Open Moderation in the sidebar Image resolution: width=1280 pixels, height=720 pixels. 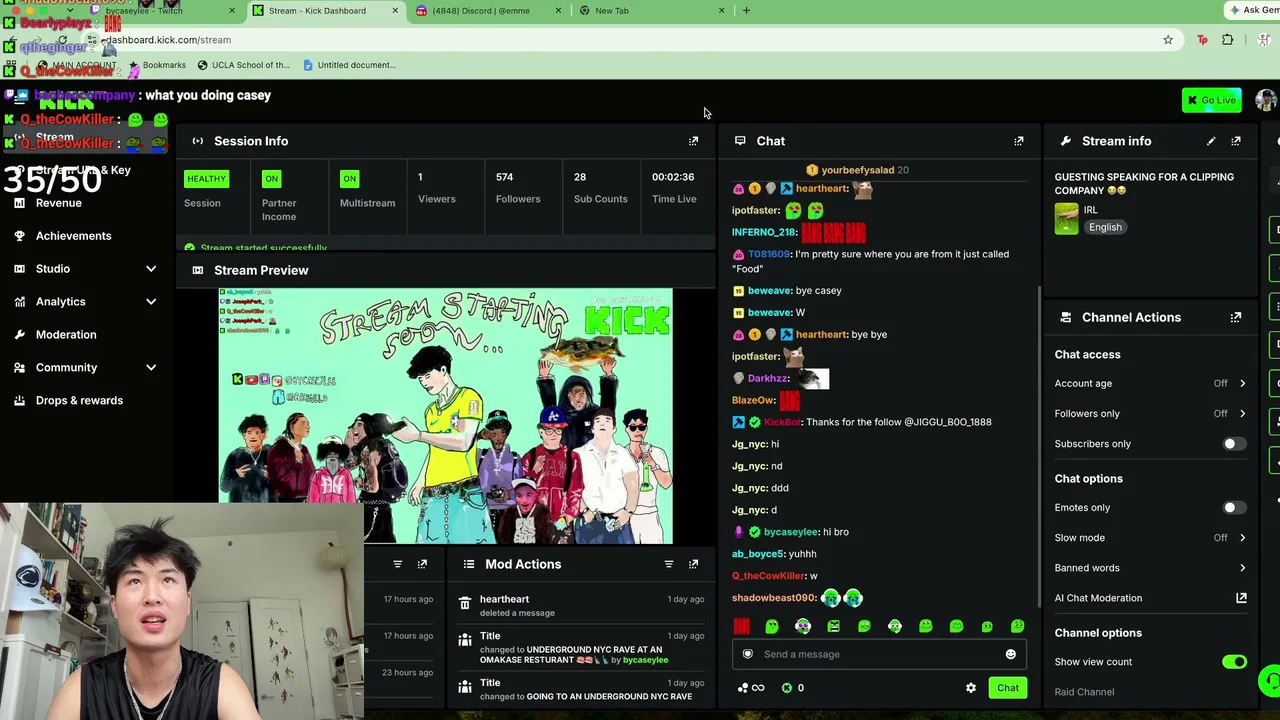point(66,335)
